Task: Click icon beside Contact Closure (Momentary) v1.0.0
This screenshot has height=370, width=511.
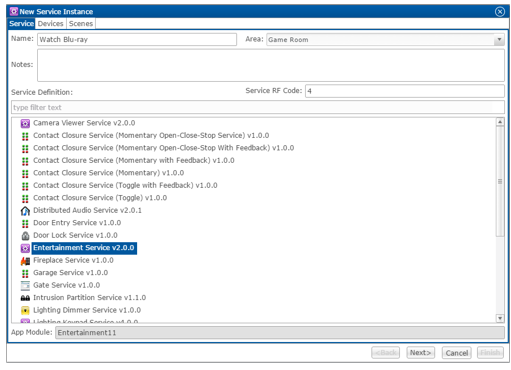Action: [x=25, y=174]
